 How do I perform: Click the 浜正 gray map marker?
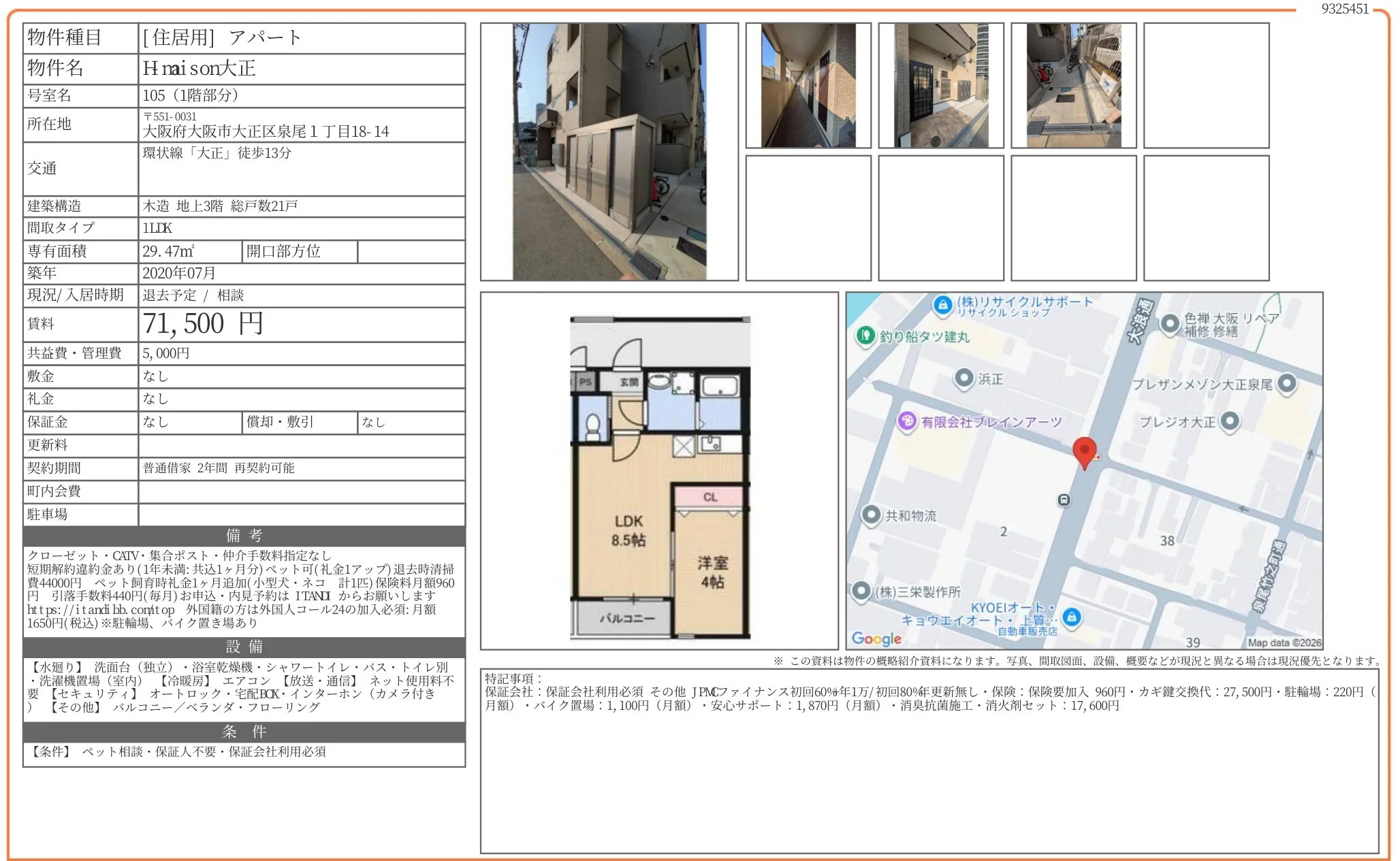coord(964,378)
